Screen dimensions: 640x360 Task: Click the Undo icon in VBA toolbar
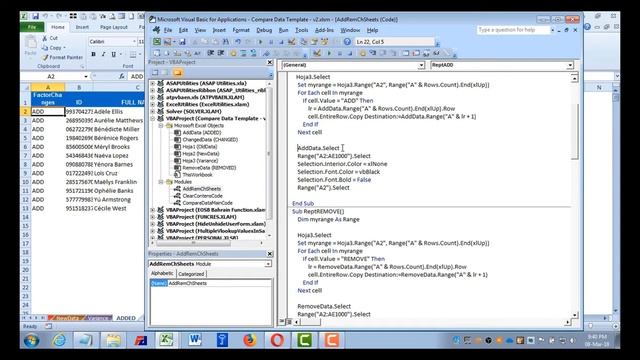pos(237,42)
